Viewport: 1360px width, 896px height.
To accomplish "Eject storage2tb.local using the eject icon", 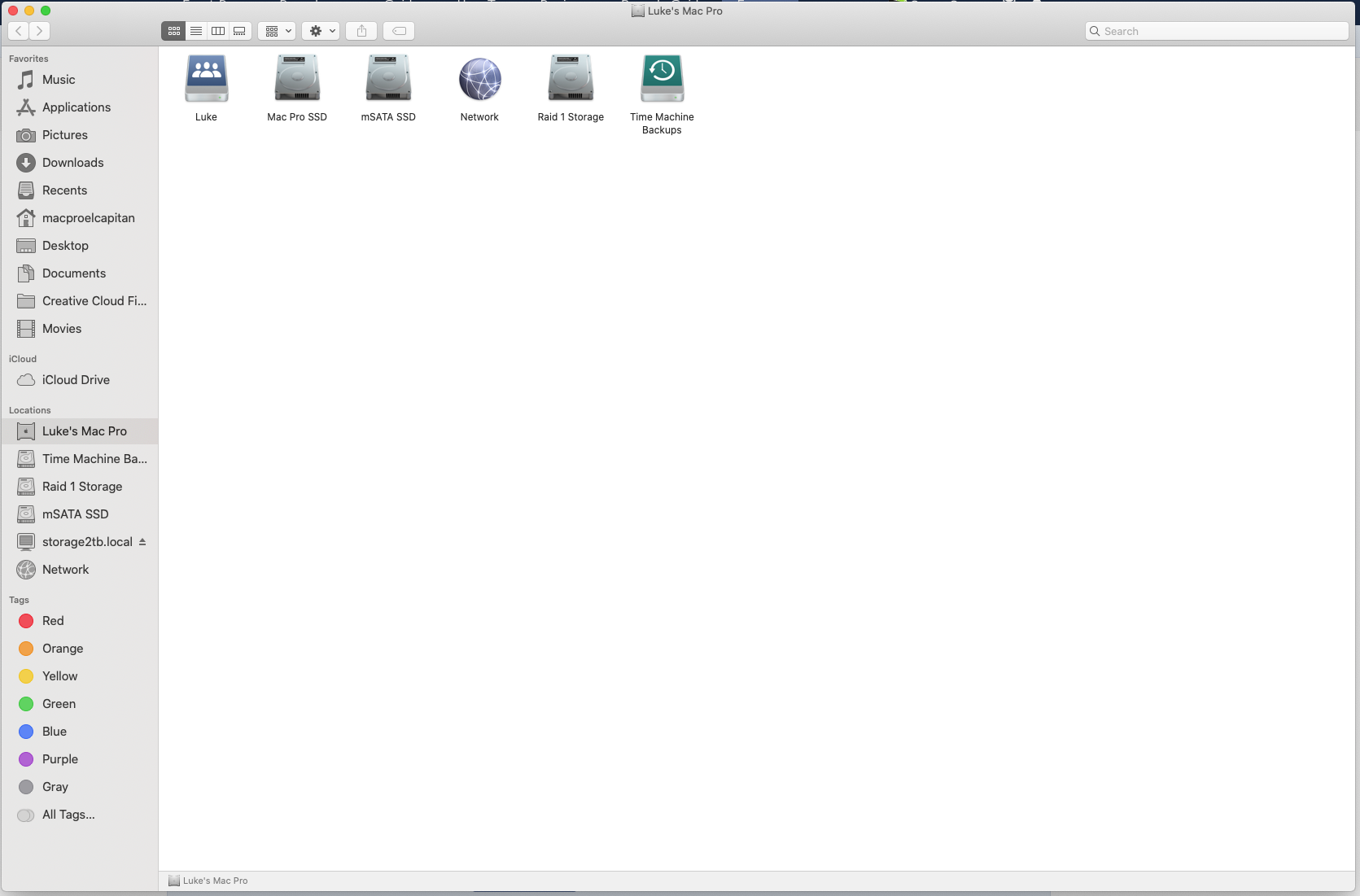I will tap(142, 541).
